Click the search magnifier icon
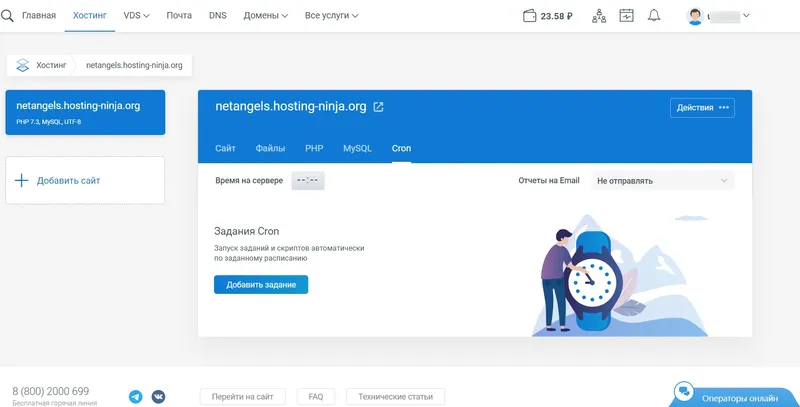This screenshot has height=407, width=800. (7, 16)
